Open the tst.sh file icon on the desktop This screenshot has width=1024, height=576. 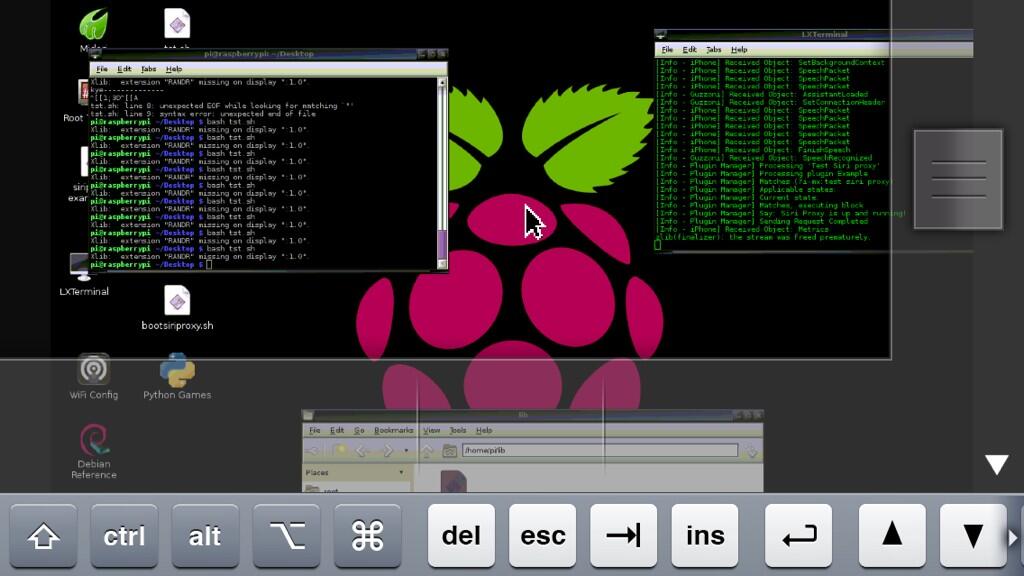[177, 24]
